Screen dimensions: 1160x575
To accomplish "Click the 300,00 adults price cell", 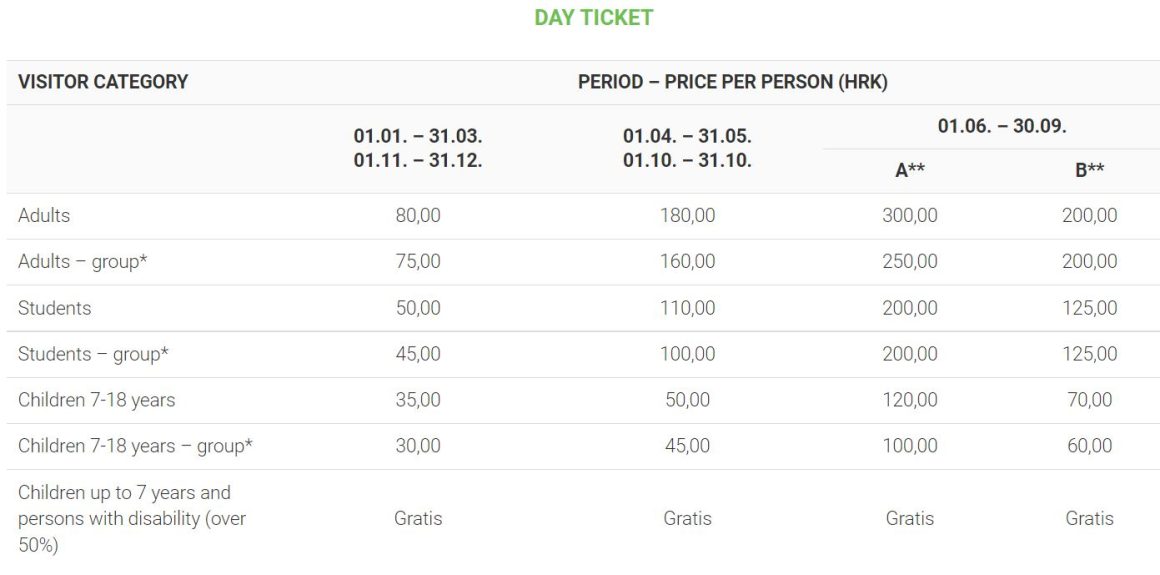I will click(x=909, y=216).
